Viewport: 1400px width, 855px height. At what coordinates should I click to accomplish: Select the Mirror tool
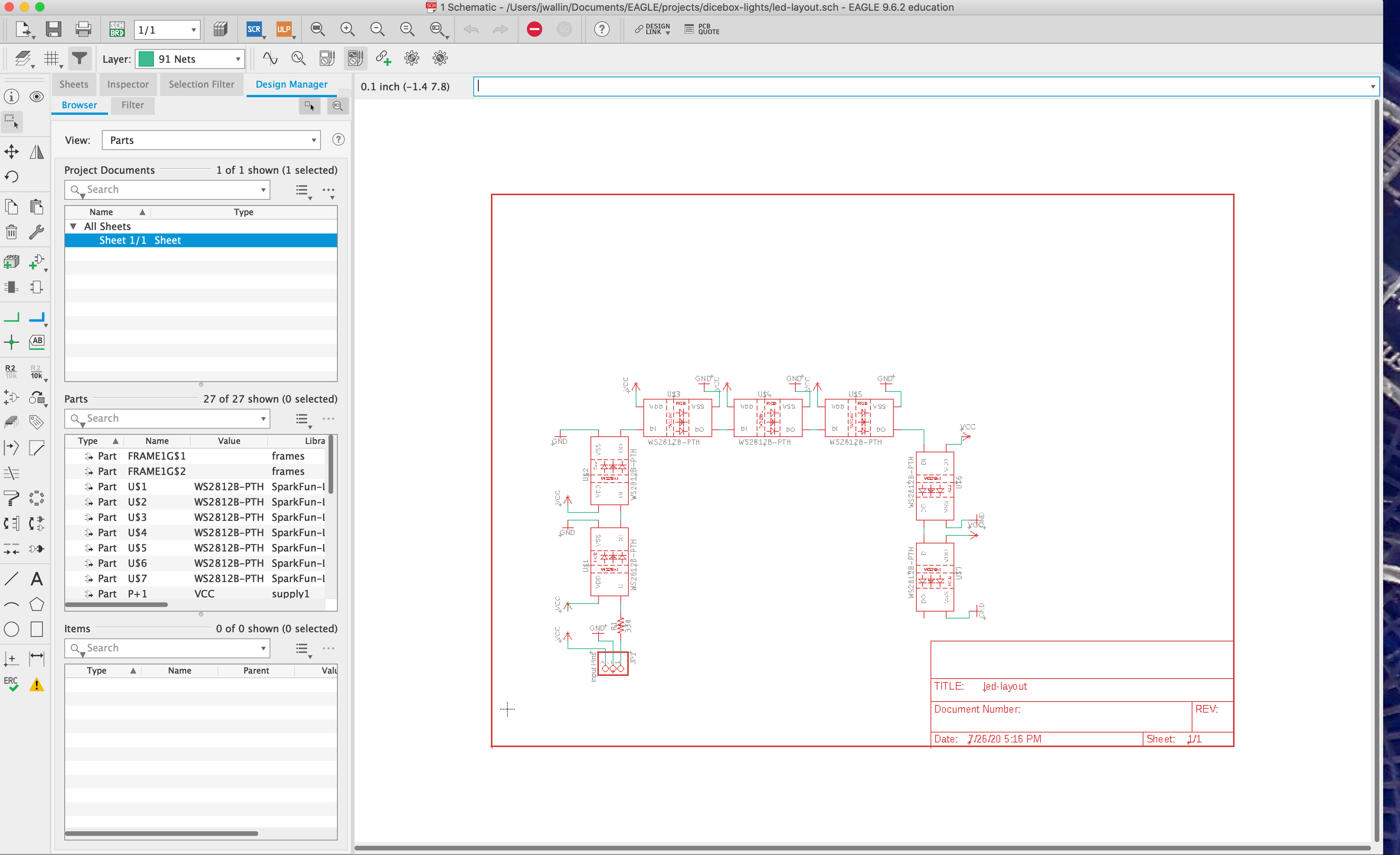coord(37,152)
